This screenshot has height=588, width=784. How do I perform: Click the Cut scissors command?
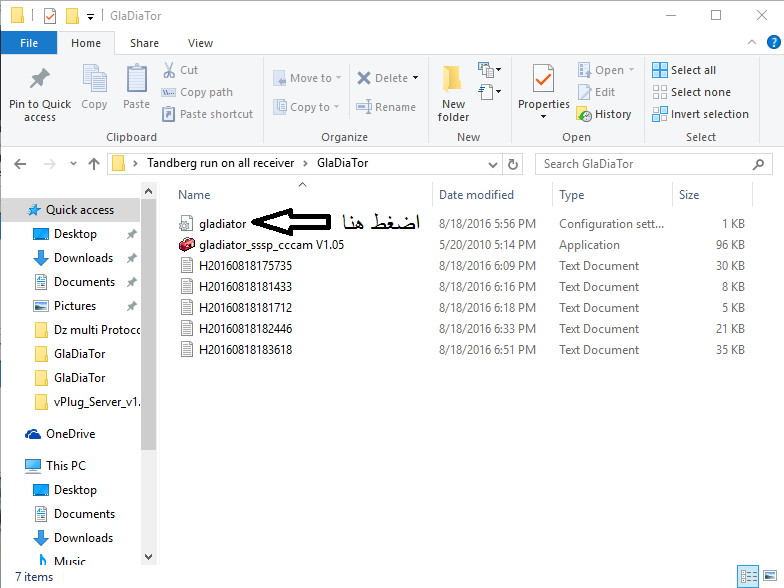[180, 70]
